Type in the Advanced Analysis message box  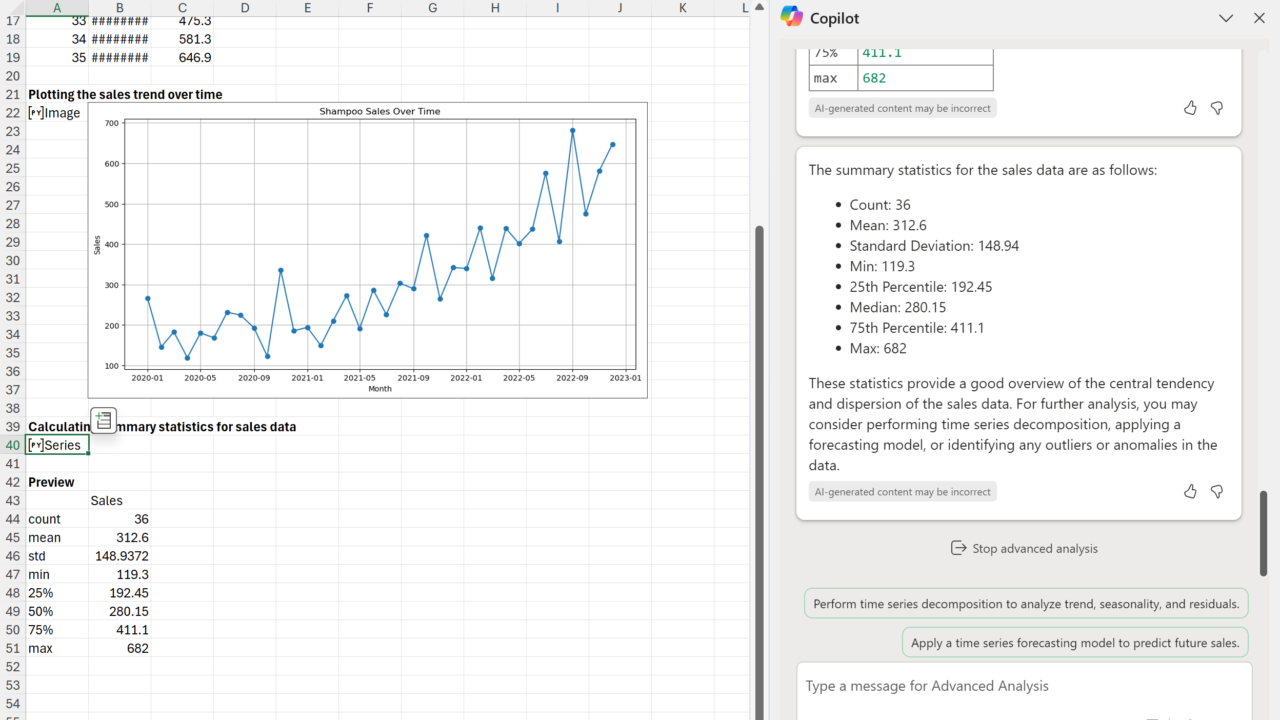coord(1022,686)
